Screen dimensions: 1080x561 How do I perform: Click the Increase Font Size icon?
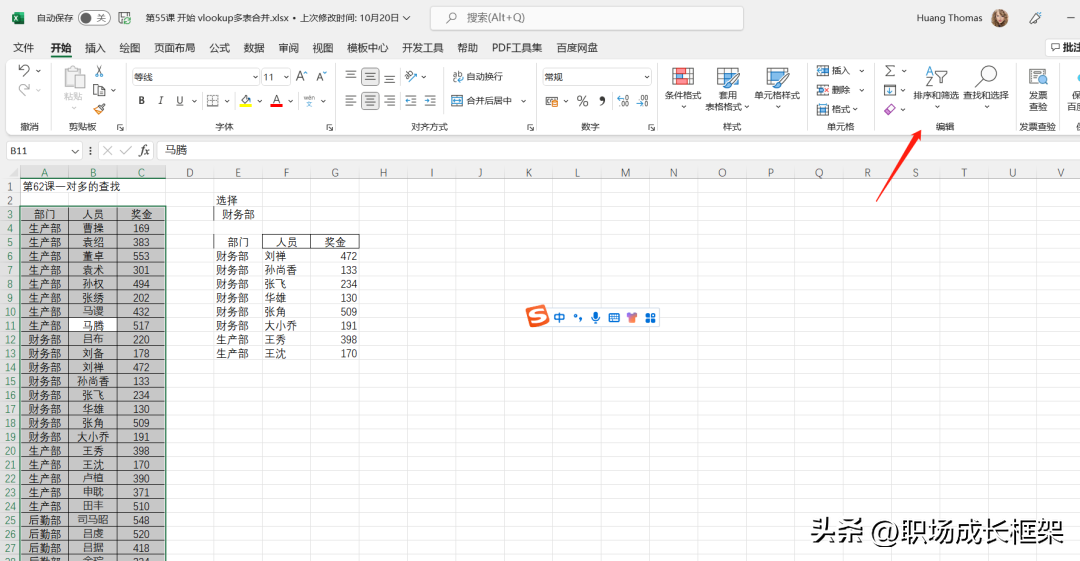click(x=302, y=77)
